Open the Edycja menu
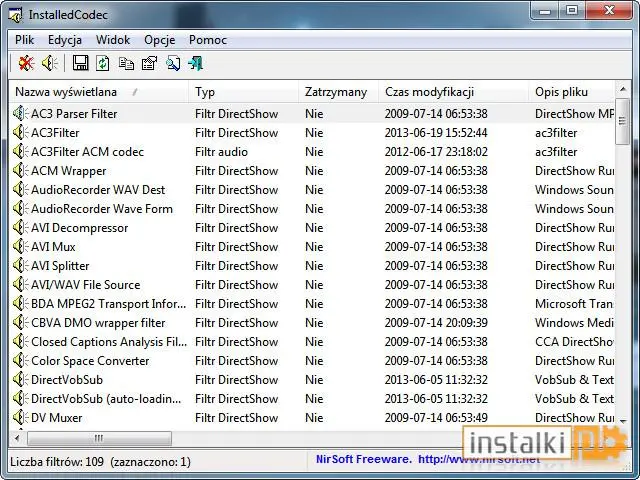The height and width of the screenshot is (480, 640). pyautogui.click(x=65, y=40)
